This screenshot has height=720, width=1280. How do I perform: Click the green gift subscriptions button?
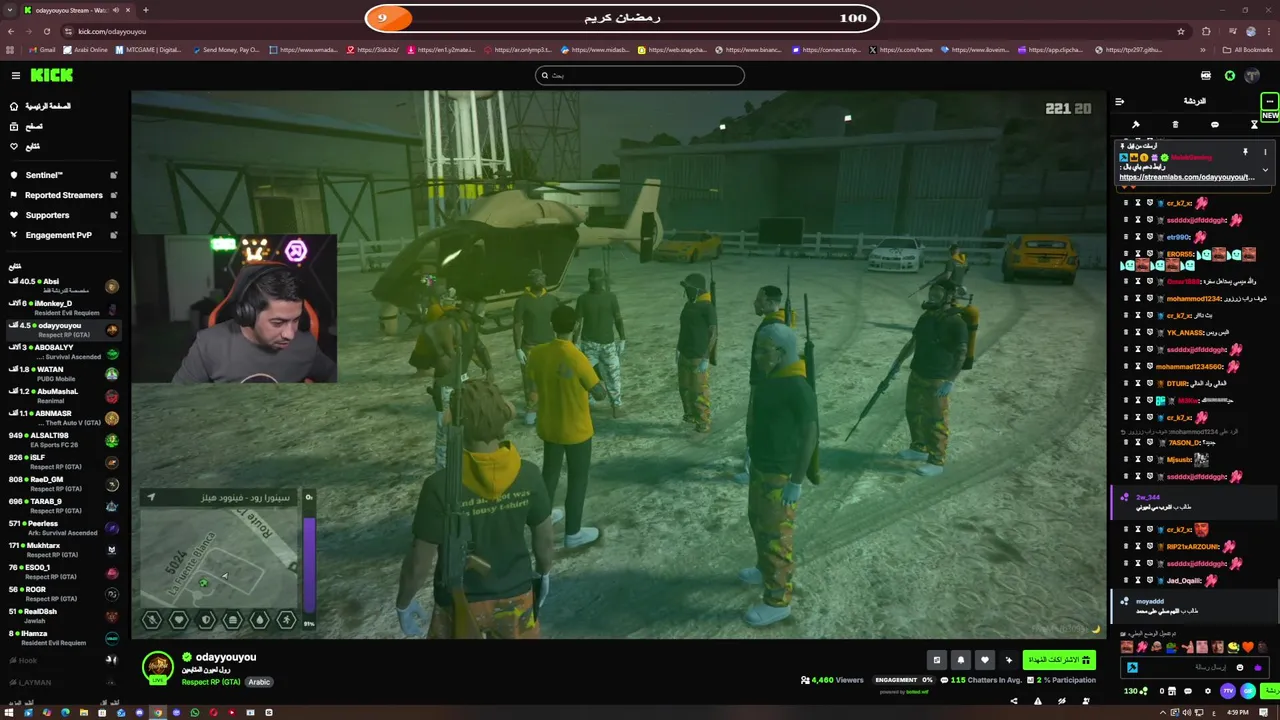(1059, 660)
